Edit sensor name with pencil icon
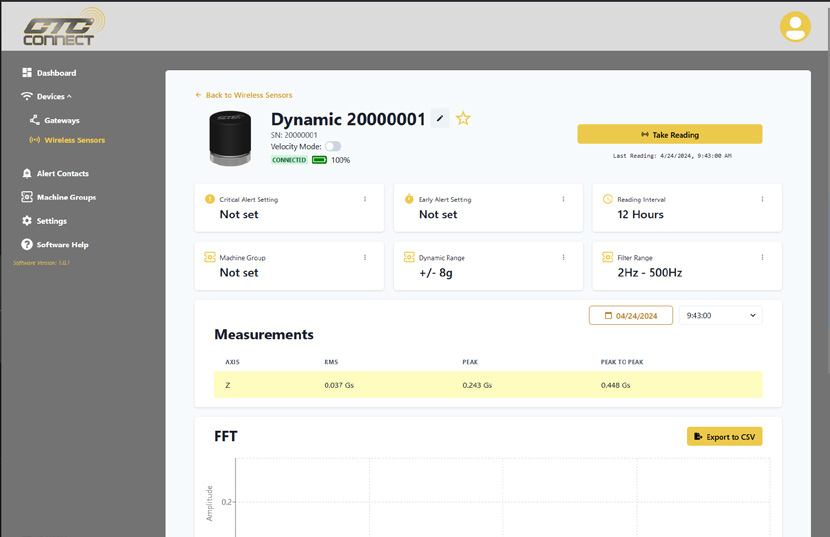830x537 pixels. [x=440, y=118]
